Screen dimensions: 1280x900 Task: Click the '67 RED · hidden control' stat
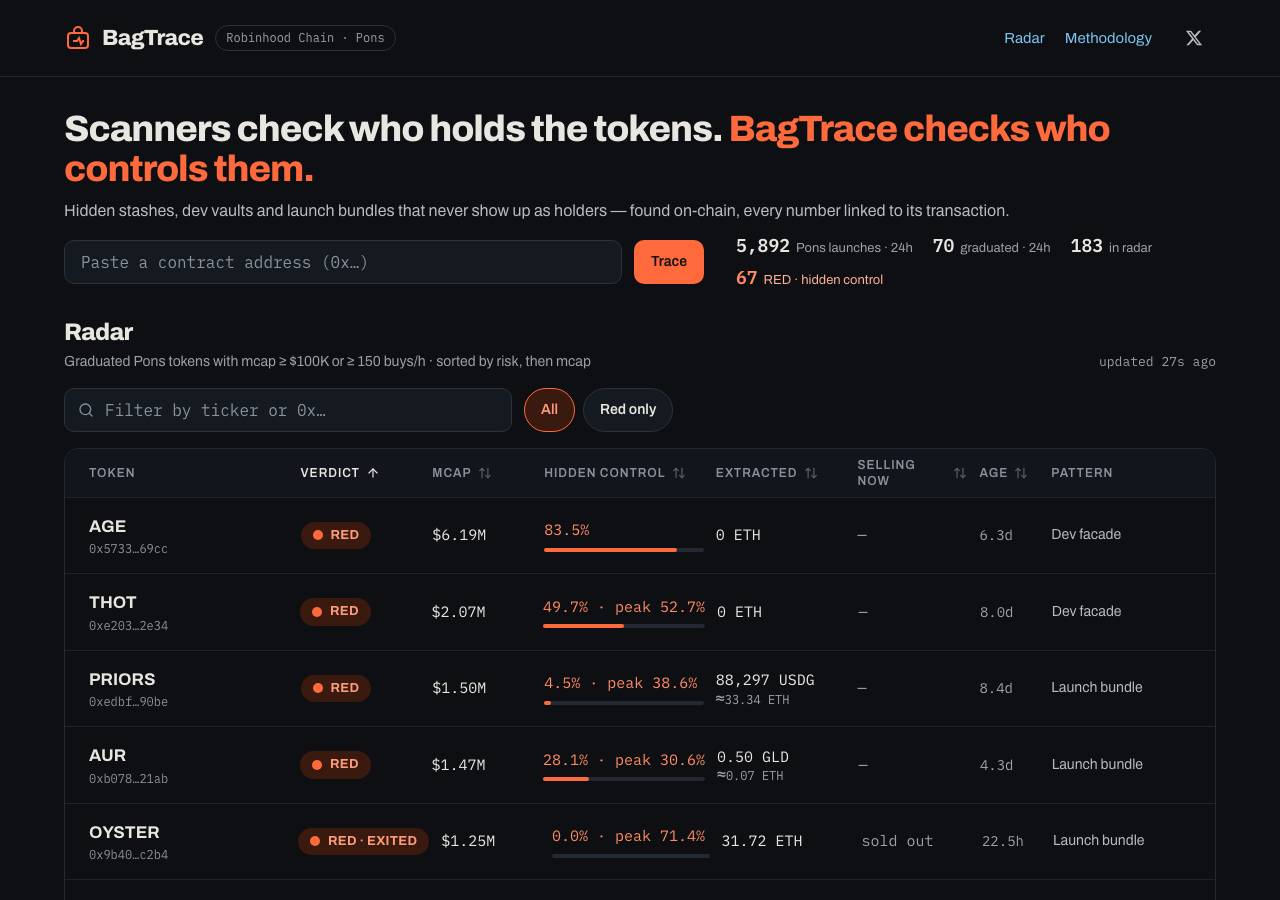809,279
